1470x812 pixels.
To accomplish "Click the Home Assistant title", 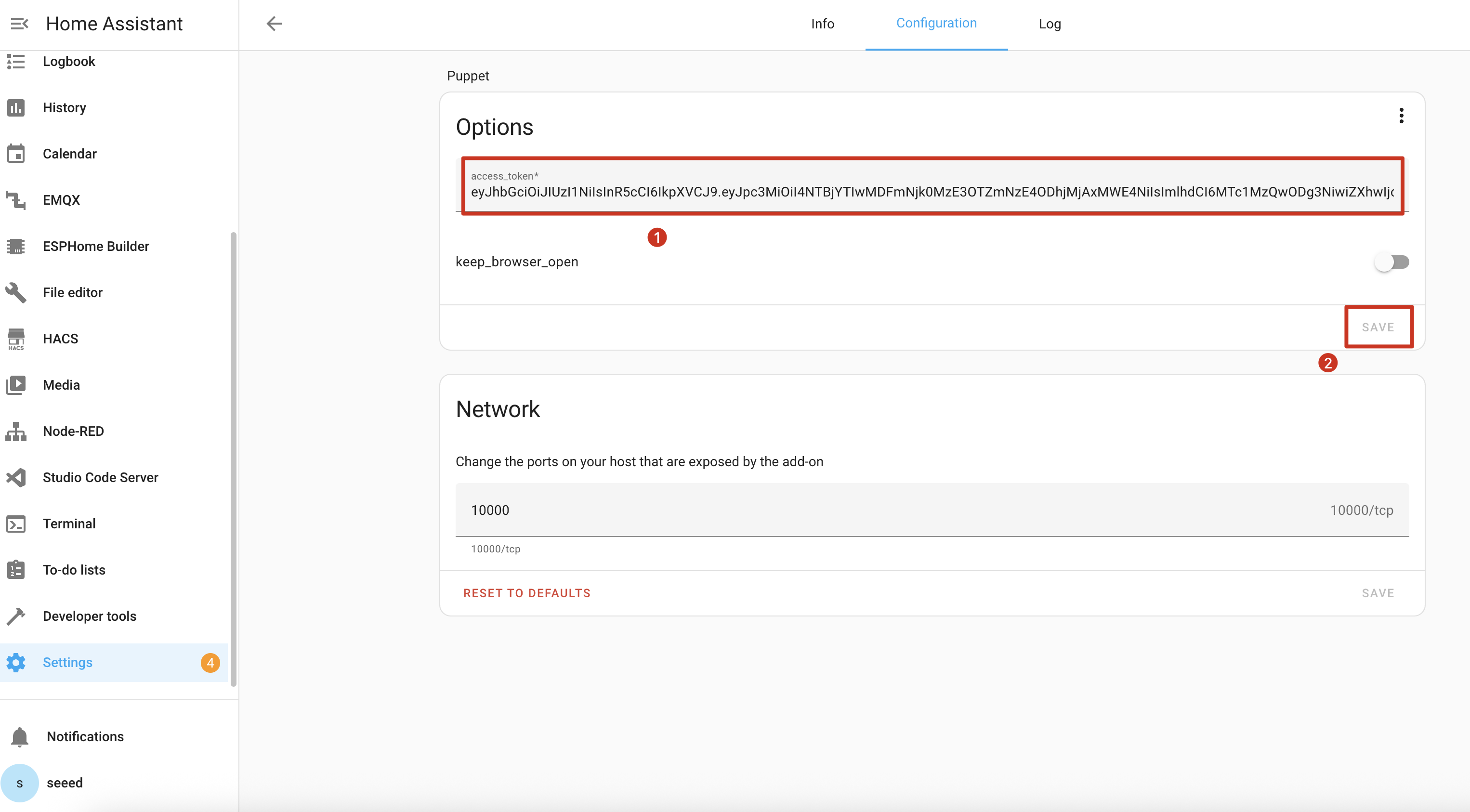I will pos(114,24).
